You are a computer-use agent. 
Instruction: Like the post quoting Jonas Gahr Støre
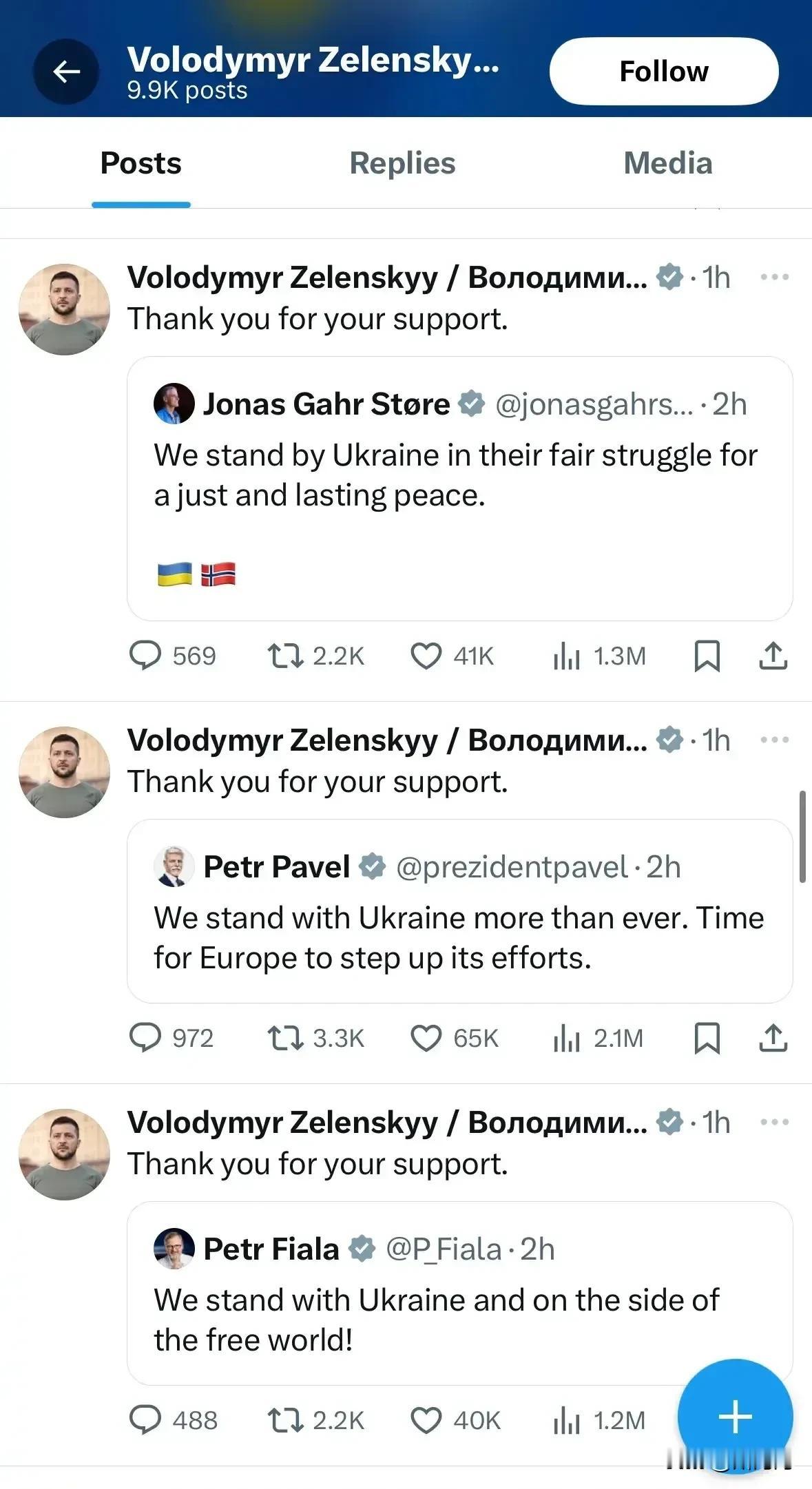[452, 656]
